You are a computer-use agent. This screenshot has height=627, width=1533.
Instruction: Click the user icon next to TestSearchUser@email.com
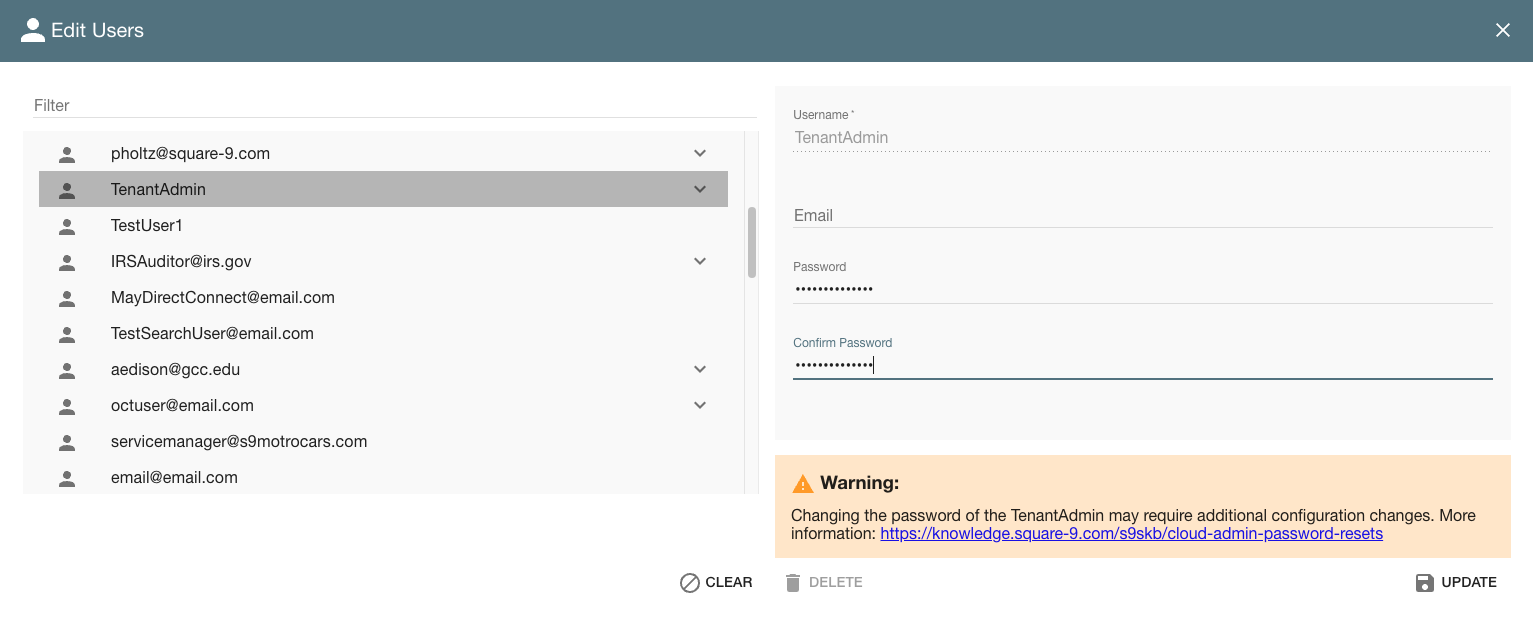(x=67, y=334)
